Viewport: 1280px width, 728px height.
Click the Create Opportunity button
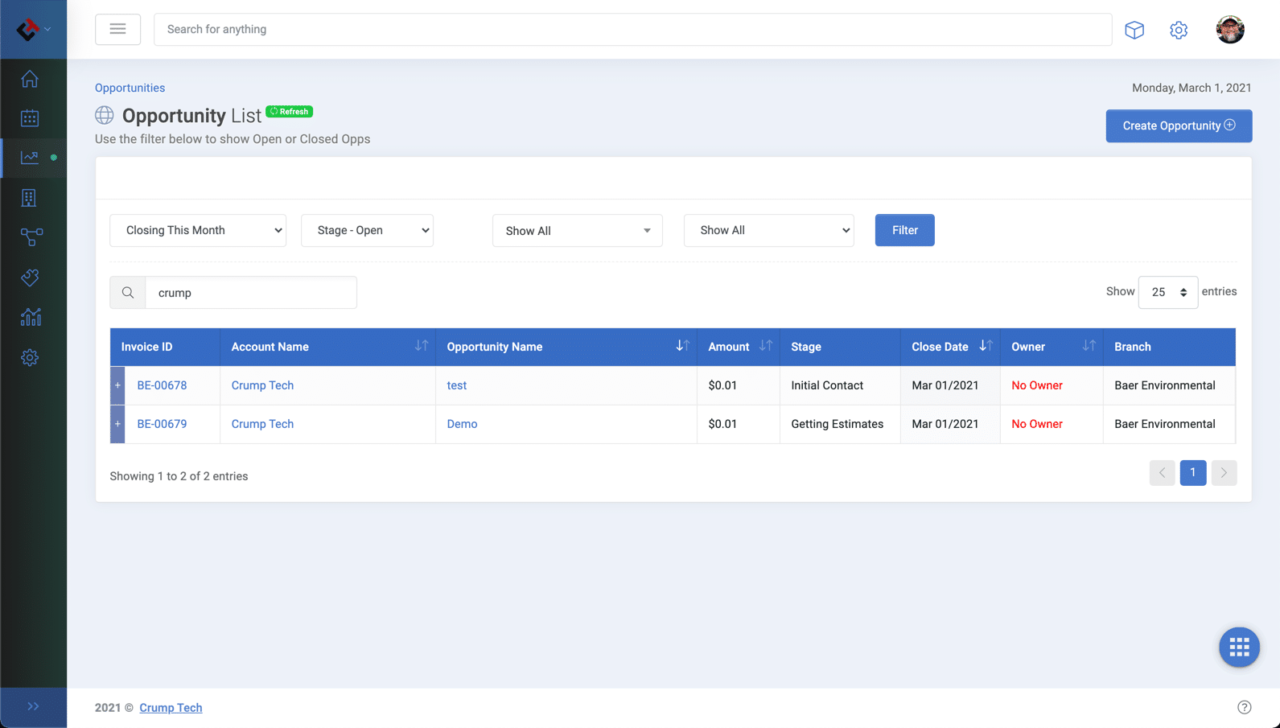click(x=1178, y=126)
